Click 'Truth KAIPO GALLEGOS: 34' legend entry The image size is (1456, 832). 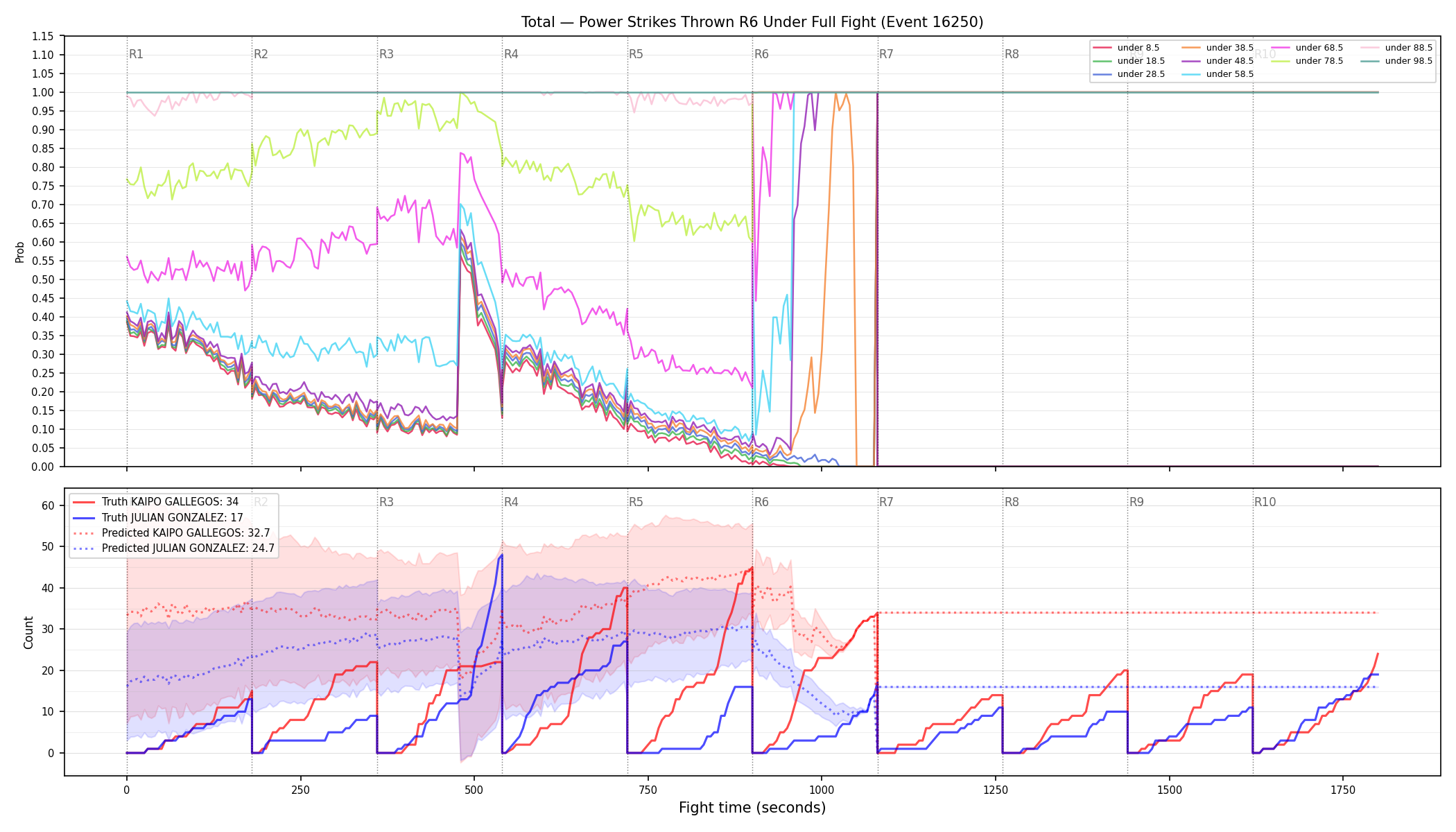click(x=170, y=502)
